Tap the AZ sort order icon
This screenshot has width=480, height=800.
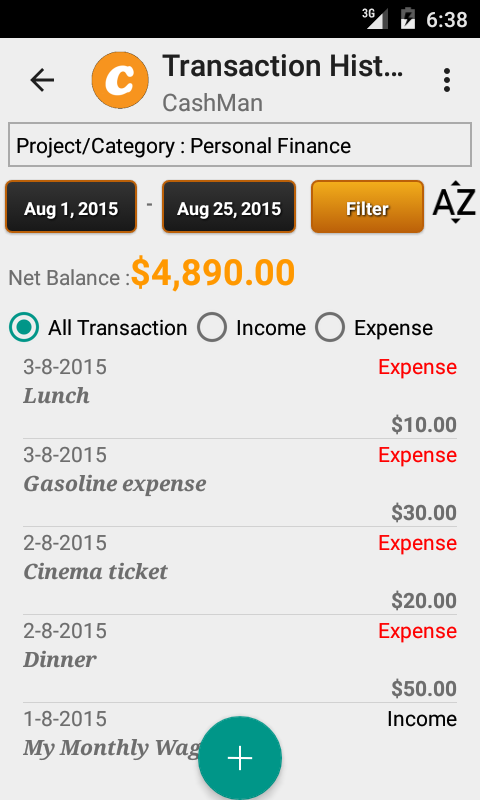[454, 202]
